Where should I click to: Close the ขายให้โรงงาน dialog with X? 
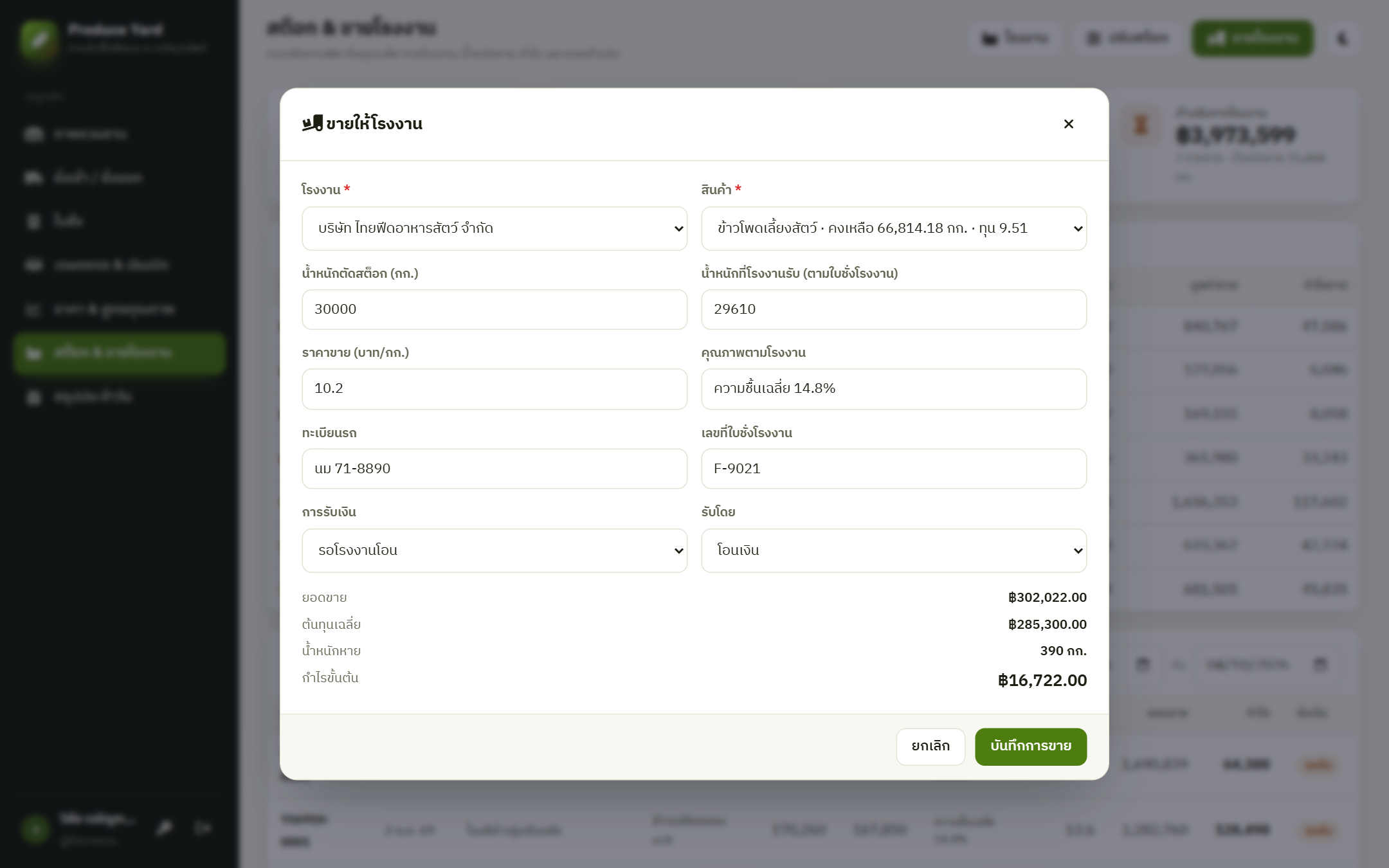coord(1068,124)
